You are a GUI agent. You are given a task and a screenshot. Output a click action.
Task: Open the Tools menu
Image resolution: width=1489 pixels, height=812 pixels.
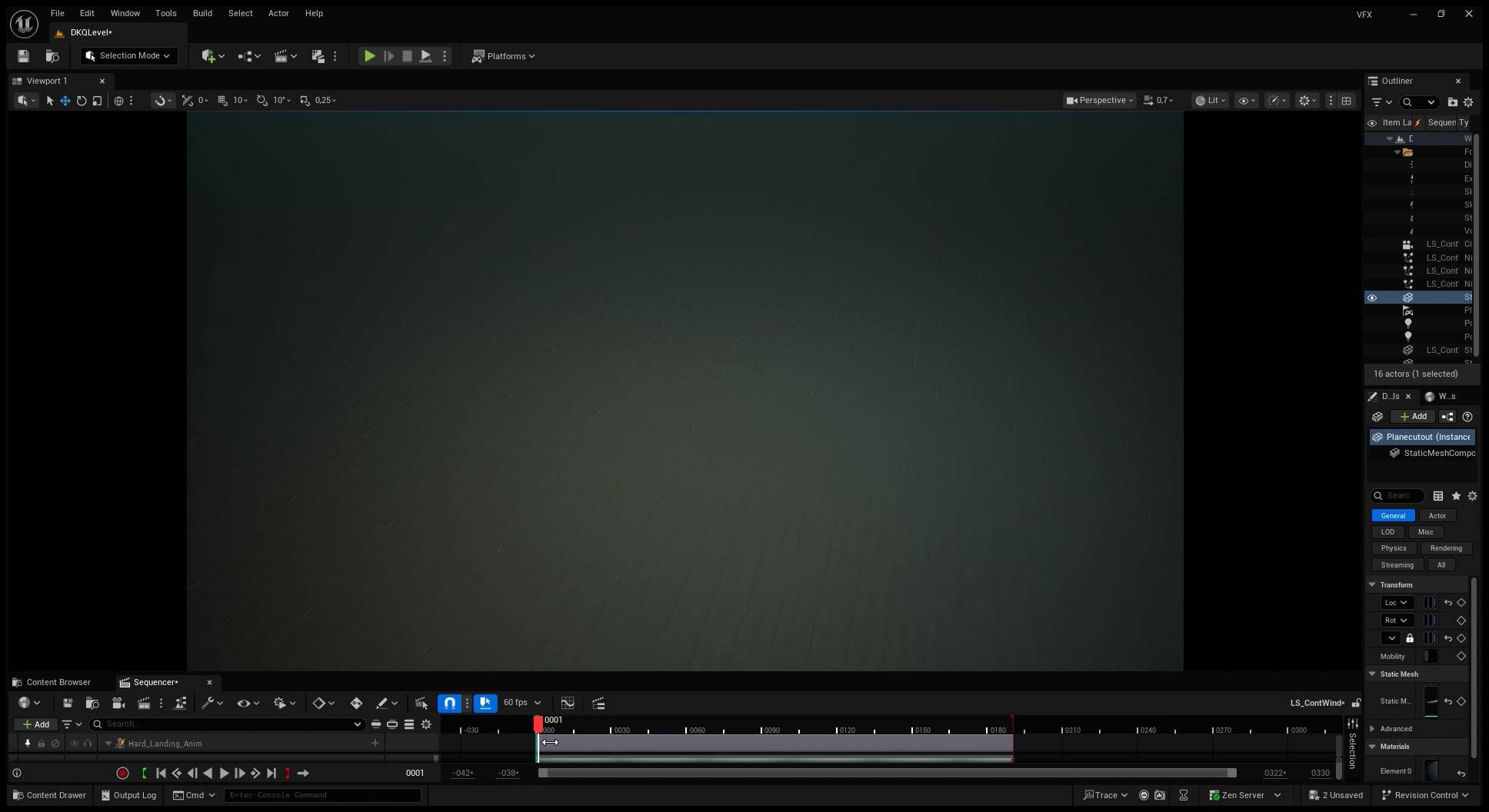click(x=165, y=13)
